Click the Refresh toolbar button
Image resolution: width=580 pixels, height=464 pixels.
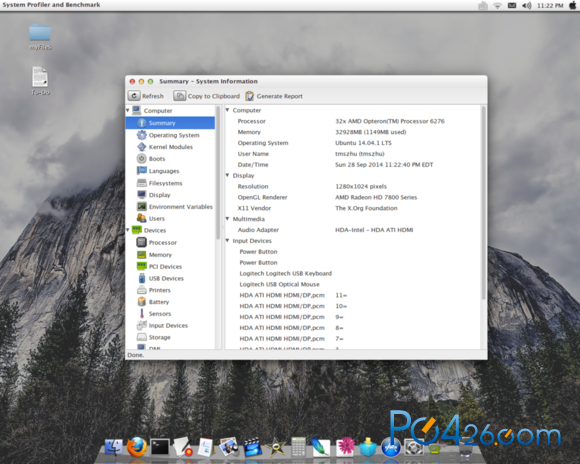(146, 96)
